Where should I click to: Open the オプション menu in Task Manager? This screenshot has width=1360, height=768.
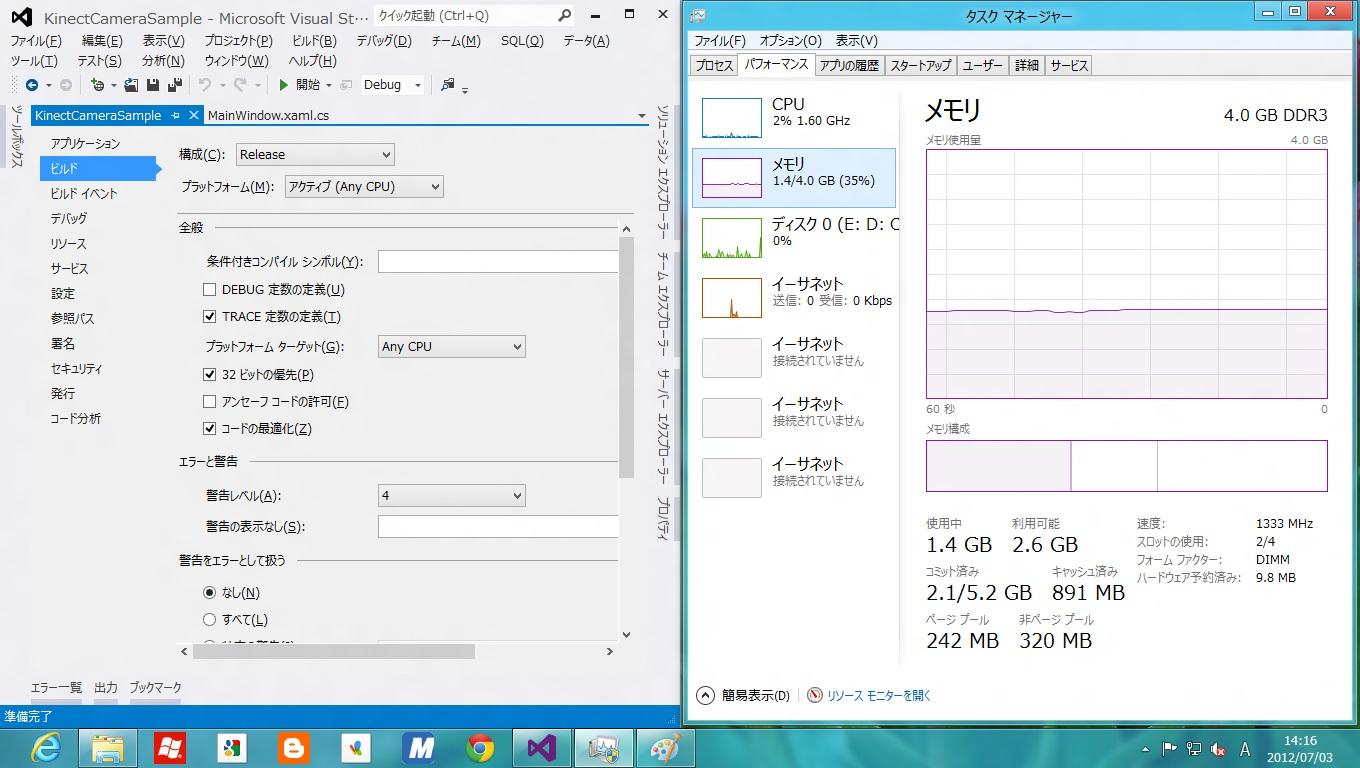(791, 40)
